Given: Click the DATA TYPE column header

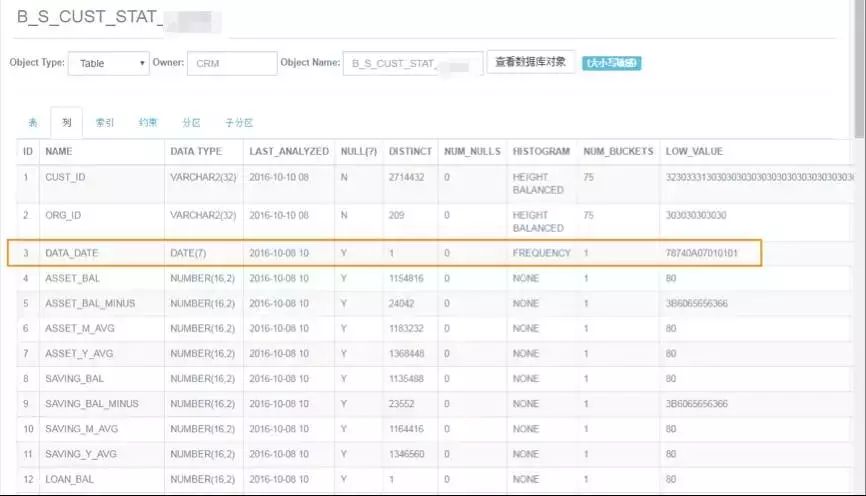Looking at the screenshot, I should (196, 151).
